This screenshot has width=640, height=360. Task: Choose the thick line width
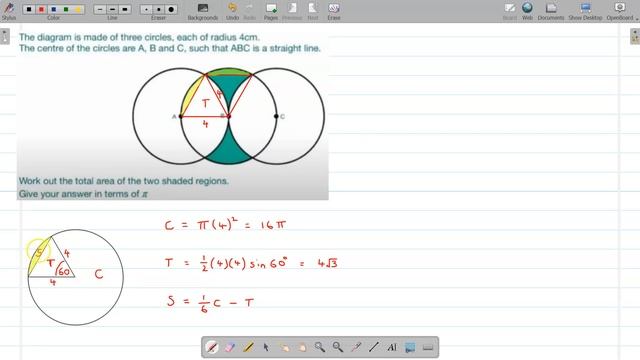pyautogui.click(x=125, y=9)
